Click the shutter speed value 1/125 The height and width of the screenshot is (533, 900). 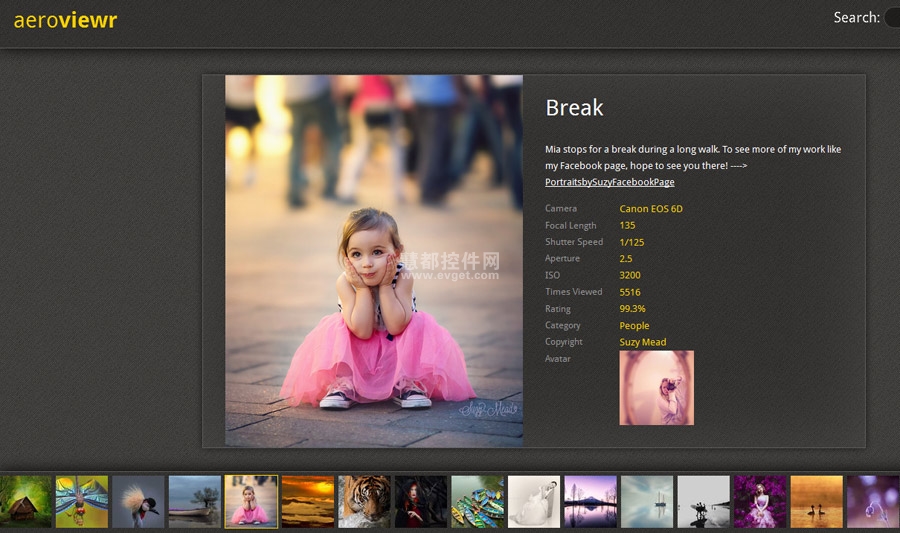pyautogui.click(x=631, y=242)
